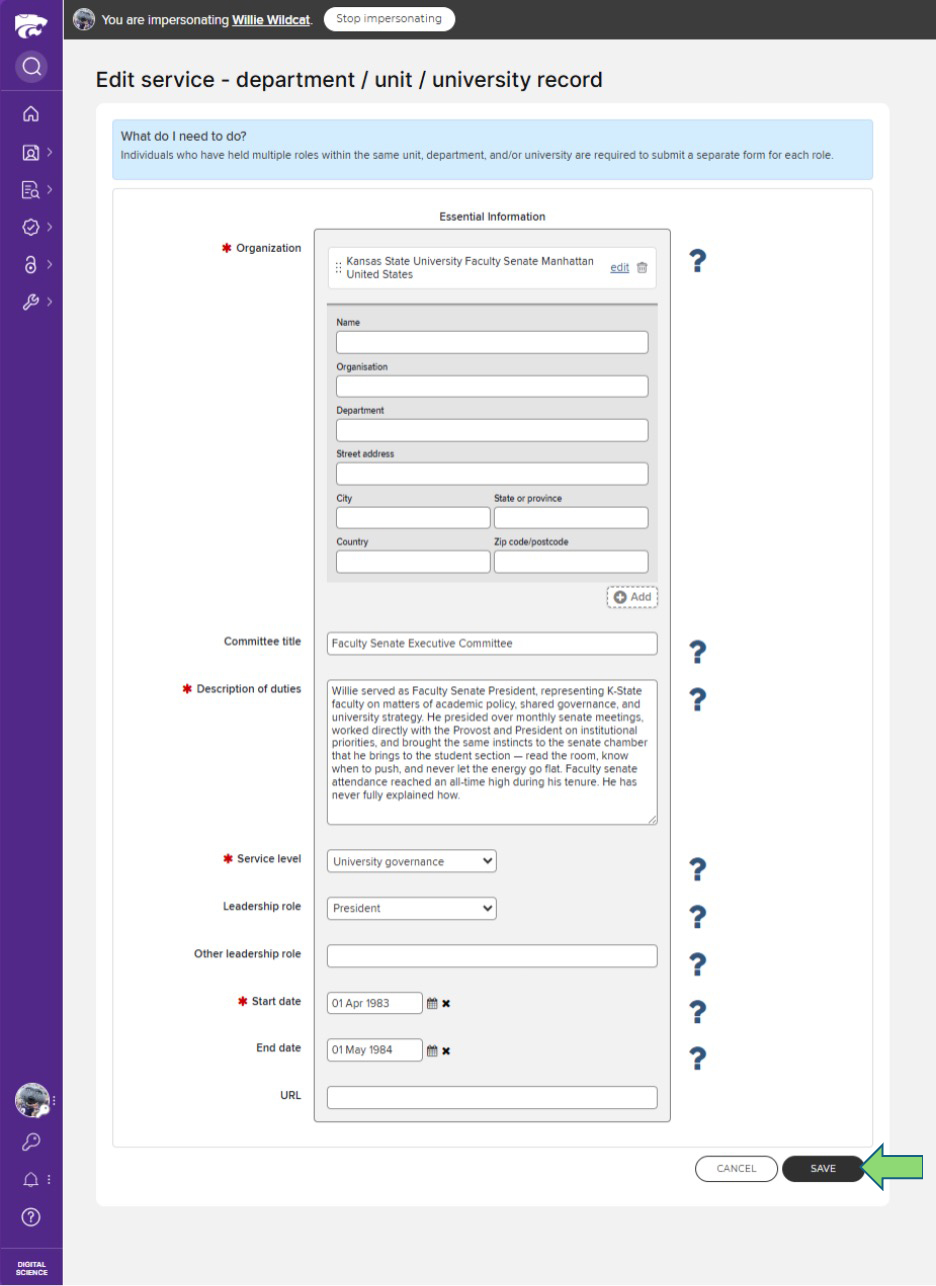Click the avatar beside impersonation notice
Screen dimensions: 936x1286
point(85,19)
